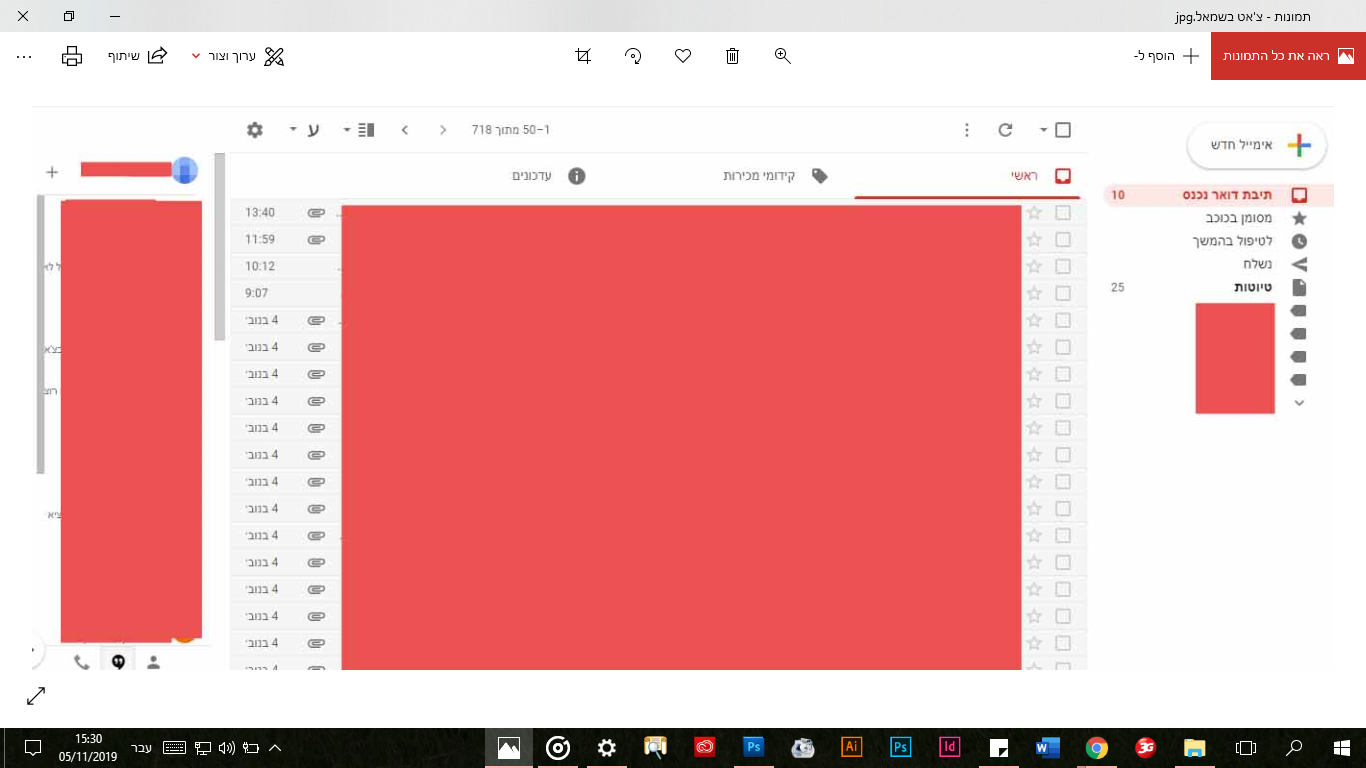Click the fullscreen expand arrow at bottom left
The height and width of the screenshot is (768, 1366).
(x=37, y=695)
